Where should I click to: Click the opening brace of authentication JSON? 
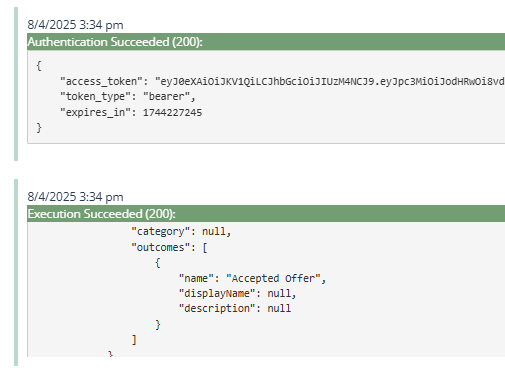39,66
